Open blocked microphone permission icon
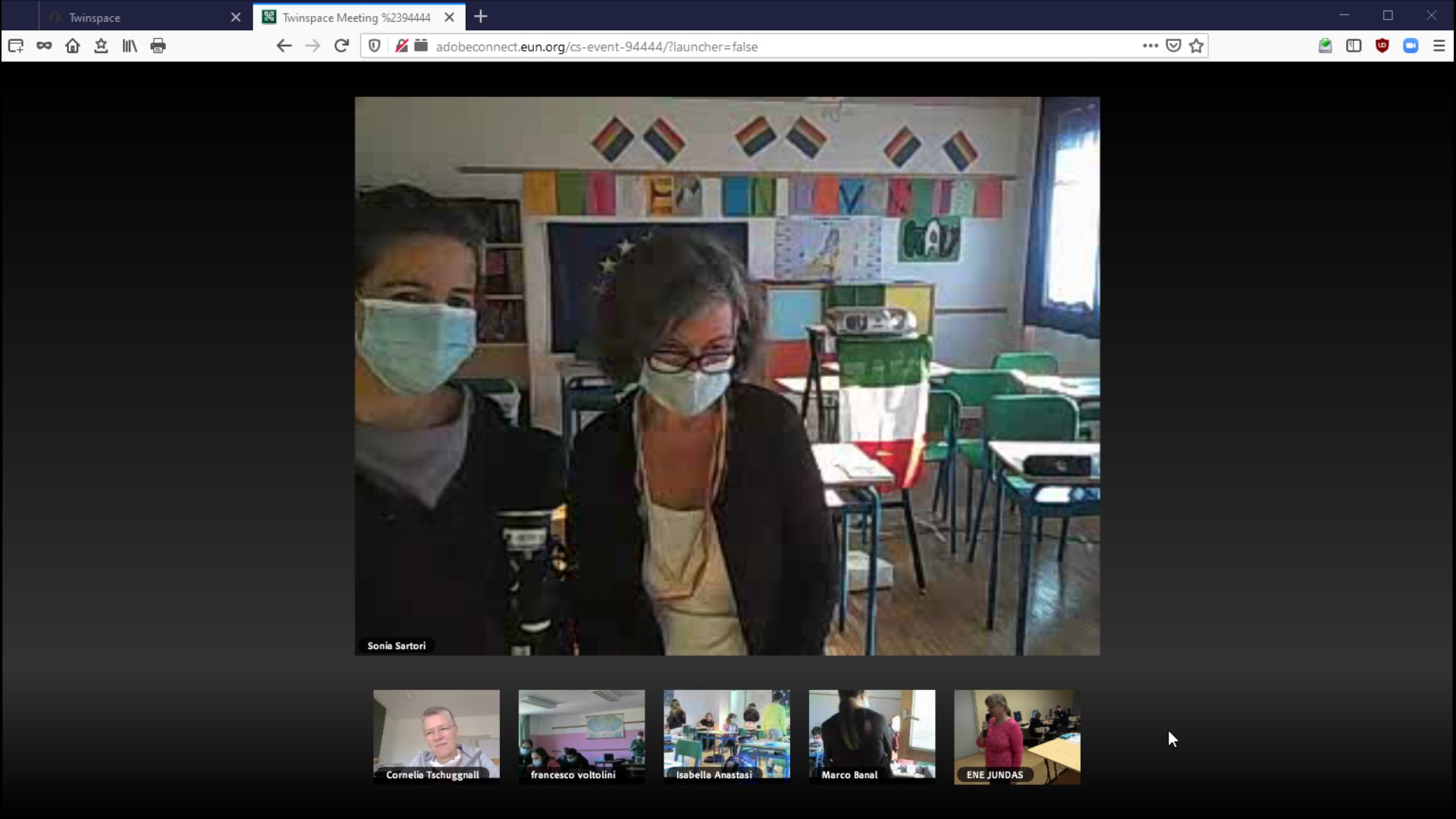Viewport: 1456px width, 819px height. (x=402, y=45)
